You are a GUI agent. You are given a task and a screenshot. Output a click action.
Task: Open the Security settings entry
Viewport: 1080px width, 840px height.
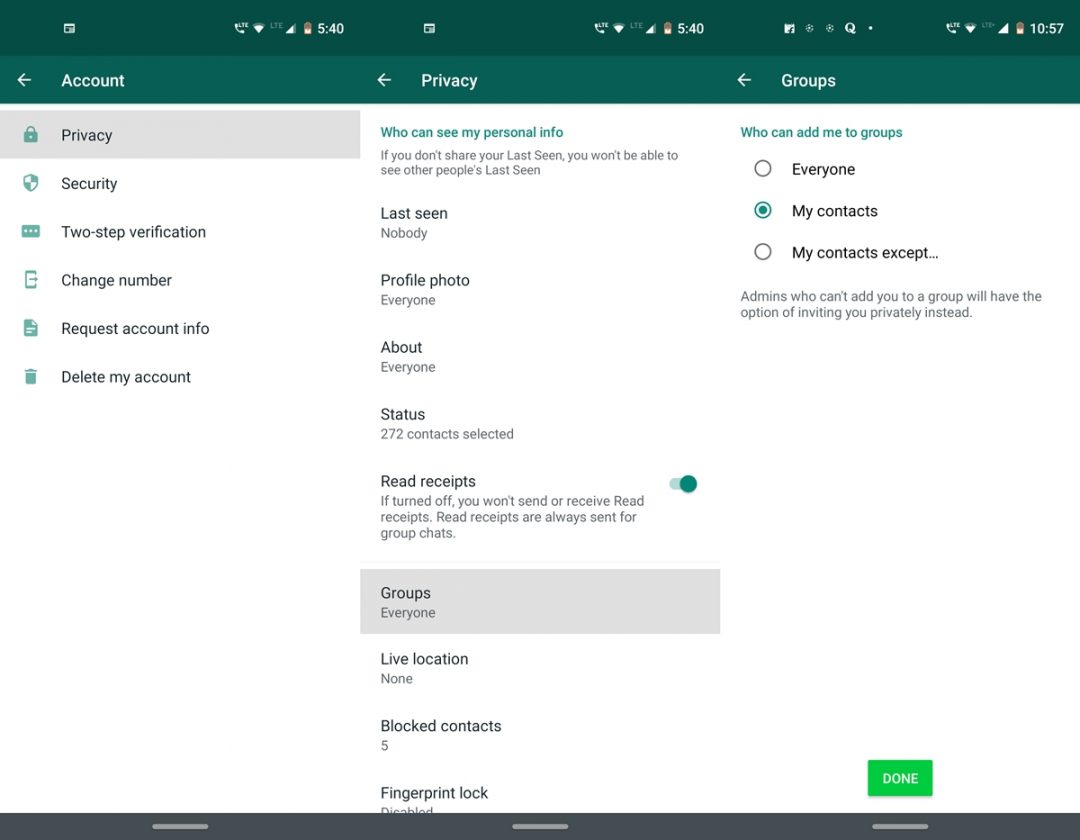coord(180,183)
